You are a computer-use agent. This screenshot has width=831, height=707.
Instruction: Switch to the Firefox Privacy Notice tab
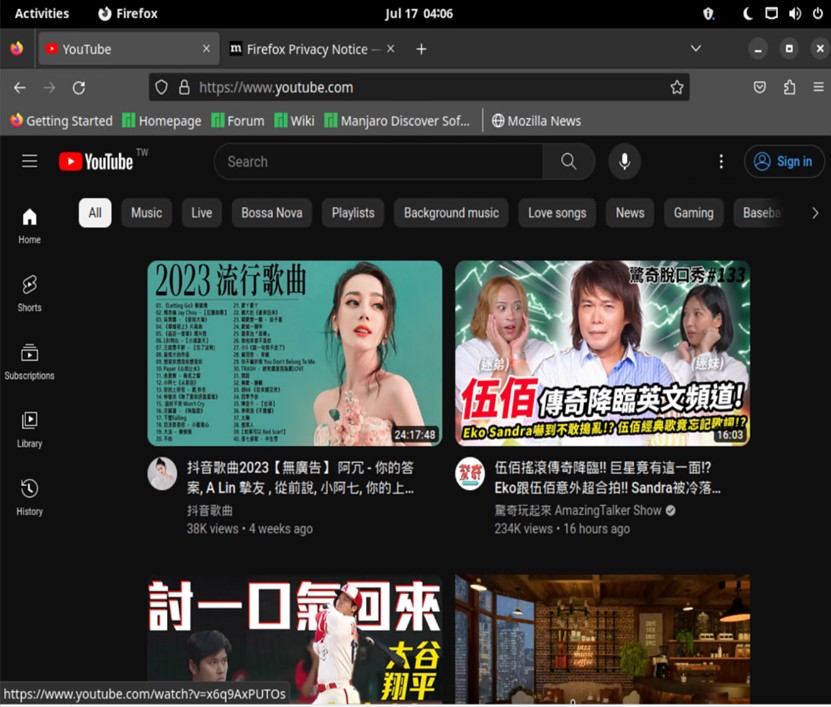pyautogui.click(x=312, y=49)
